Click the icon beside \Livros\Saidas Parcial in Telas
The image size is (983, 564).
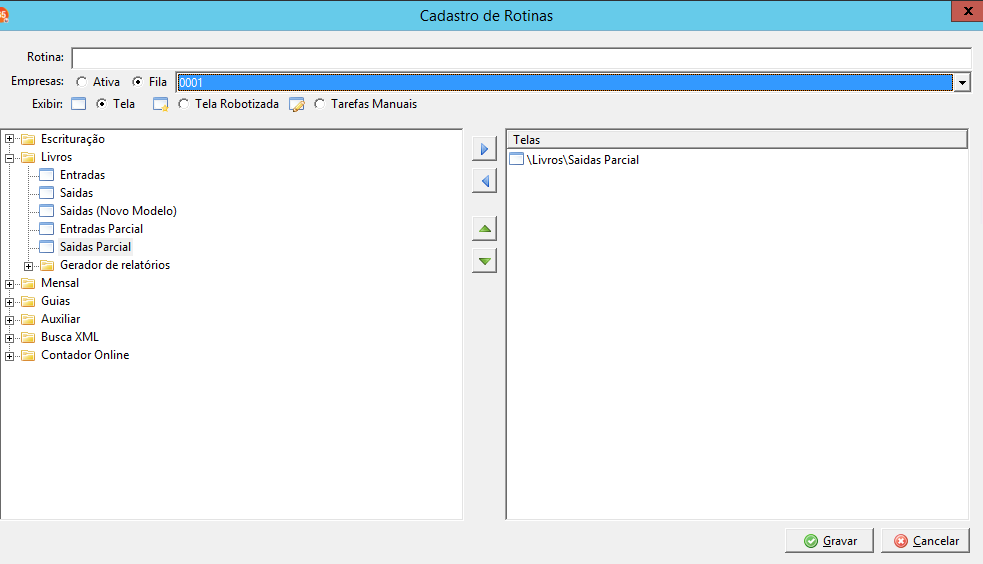click(x=517, y=159)
